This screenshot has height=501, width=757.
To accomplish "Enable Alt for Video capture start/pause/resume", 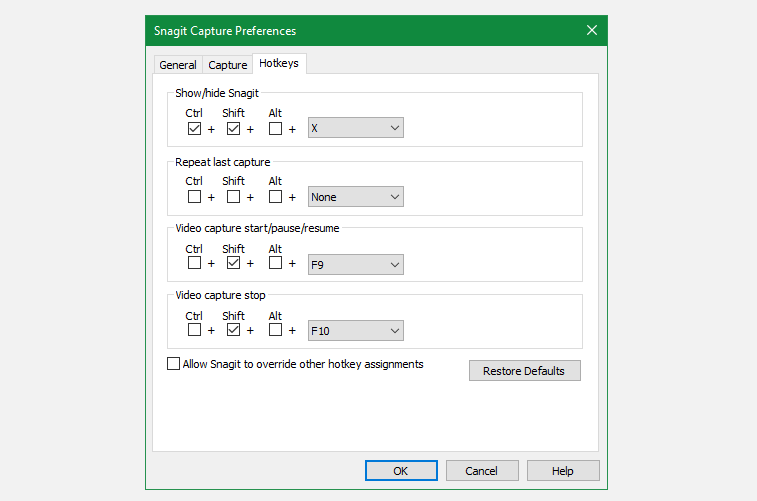I will click(x=275, y=263).
